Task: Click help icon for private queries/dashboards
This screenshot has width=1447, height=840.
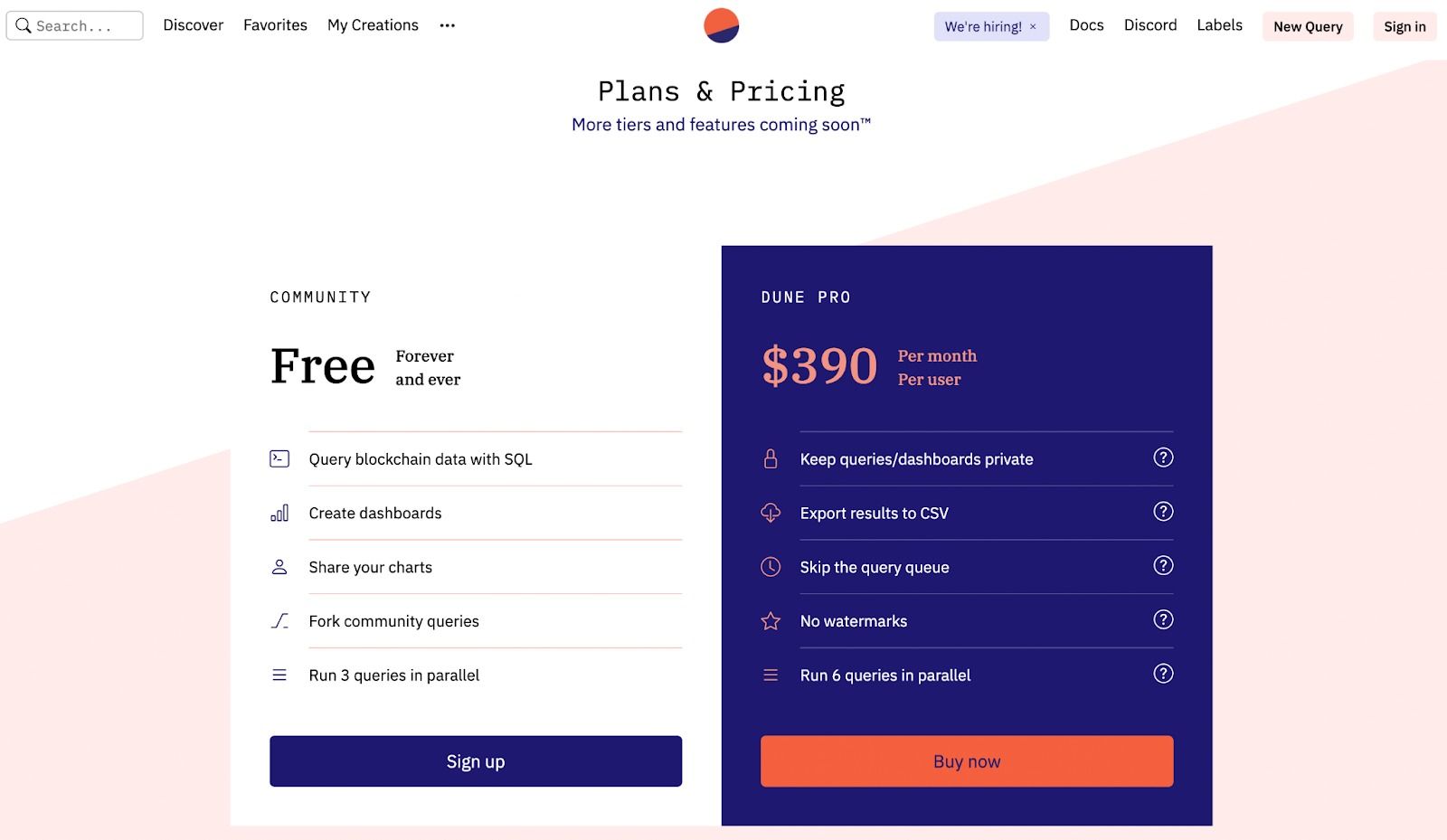Action: pos(1163,458)
